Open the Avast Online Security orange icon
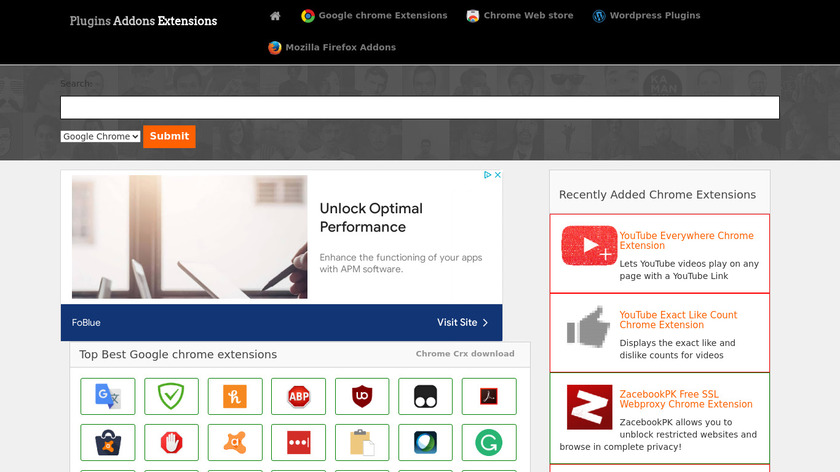Image resolution: width=840 pixels, height=472 pixels. tap(235, 443)
